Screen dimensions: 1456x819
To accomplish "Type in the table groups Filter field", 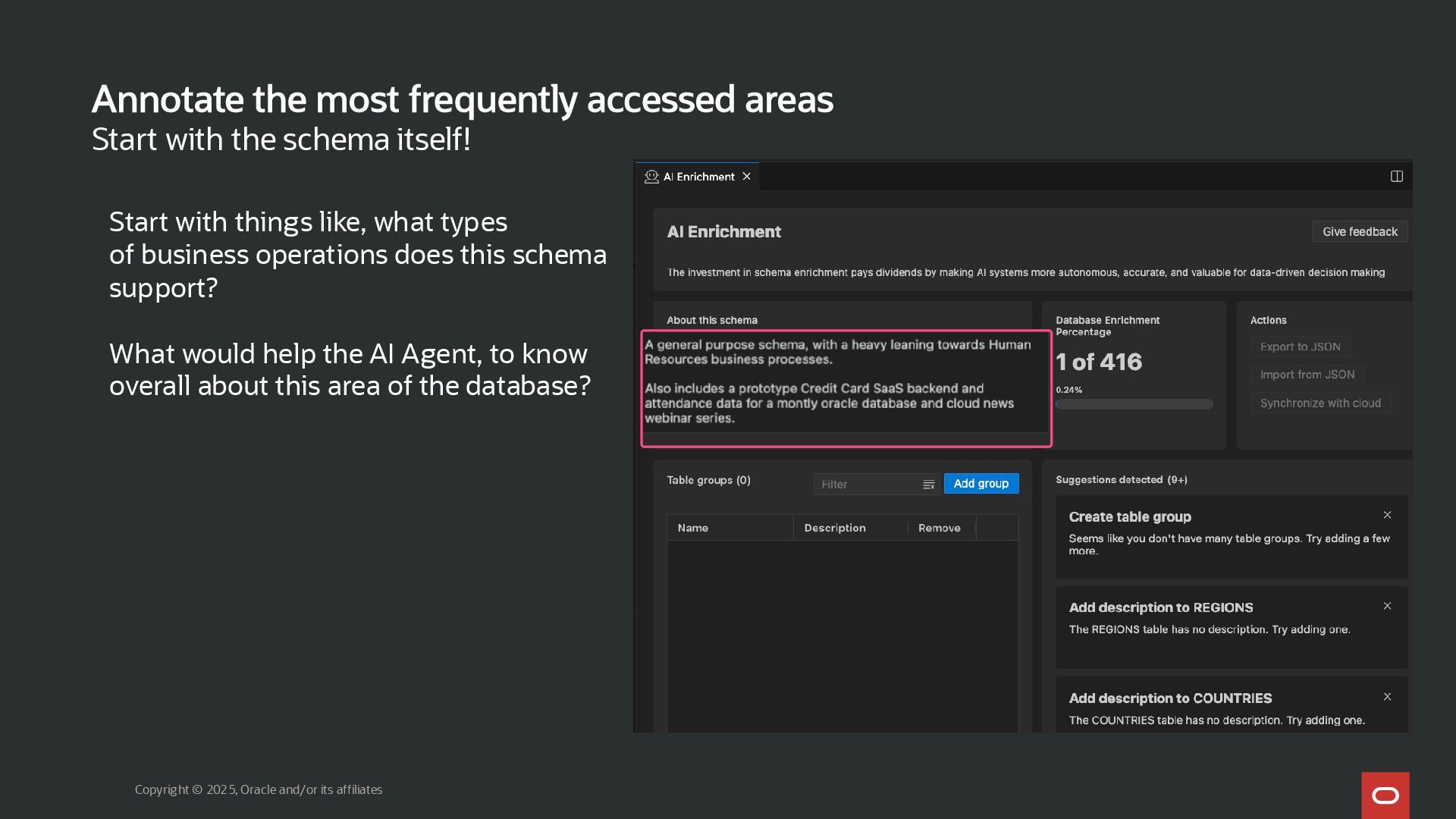I will pos(866,485).
